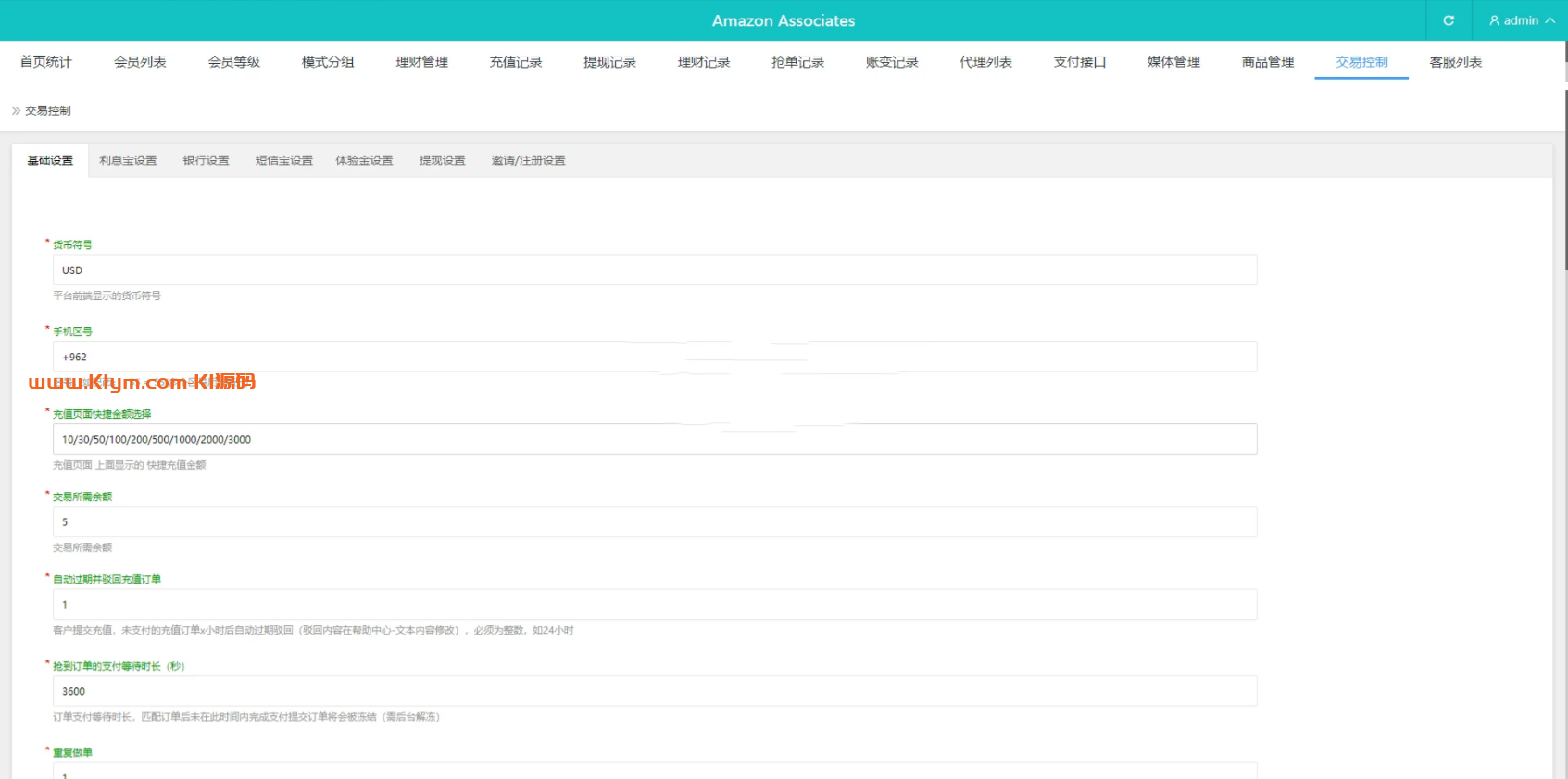Click the refresh icon in header

[x=1449, y=20]
